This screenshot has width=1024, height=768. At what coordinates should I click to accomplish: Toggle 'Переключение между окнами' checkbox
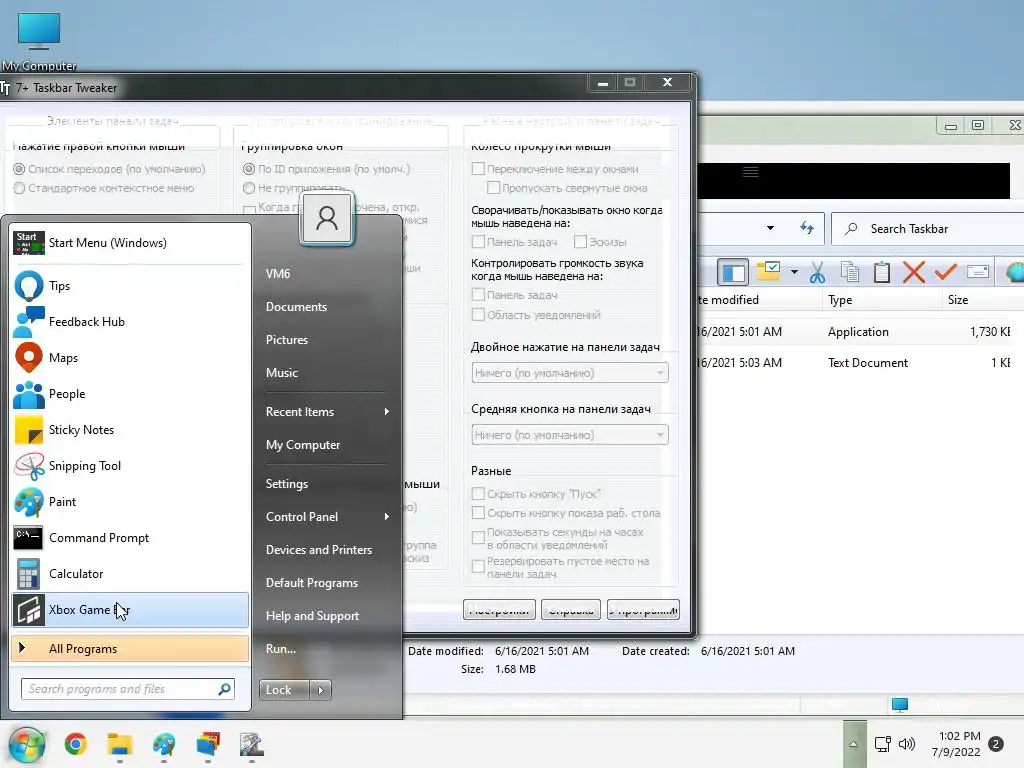click(x=478, y=169)
